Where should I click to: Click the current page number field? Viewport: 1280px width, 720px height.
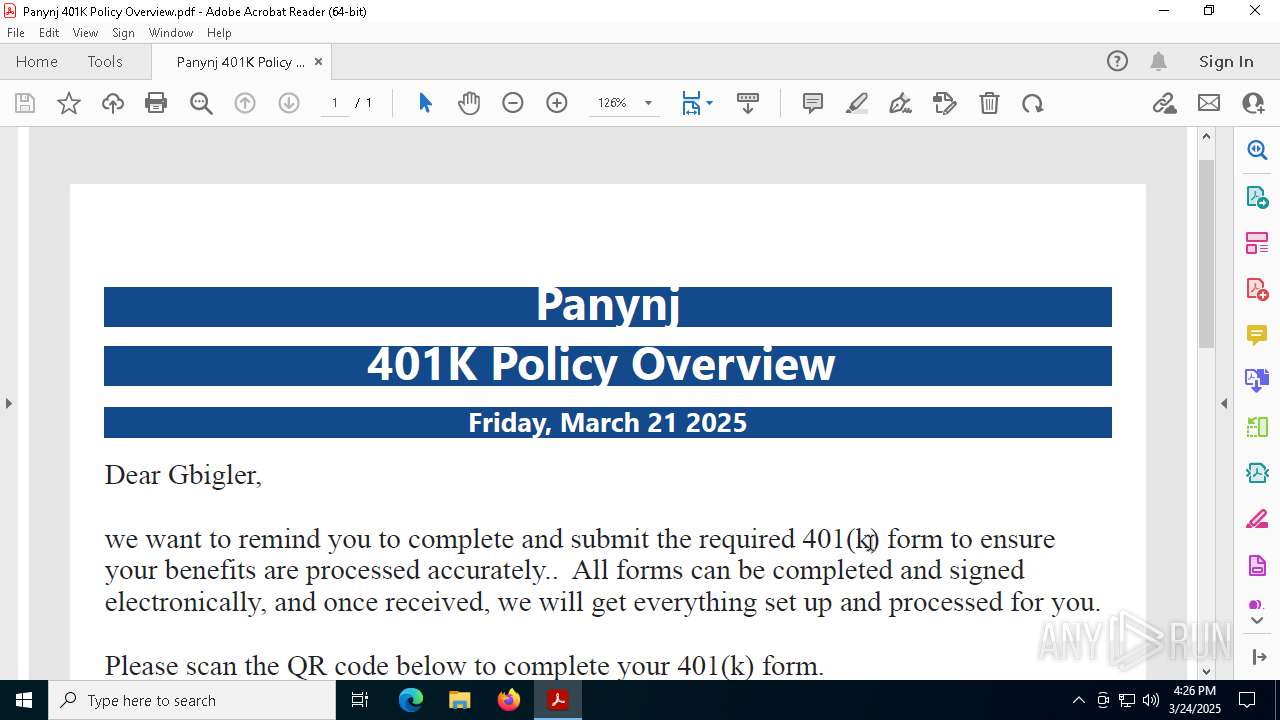334,103
